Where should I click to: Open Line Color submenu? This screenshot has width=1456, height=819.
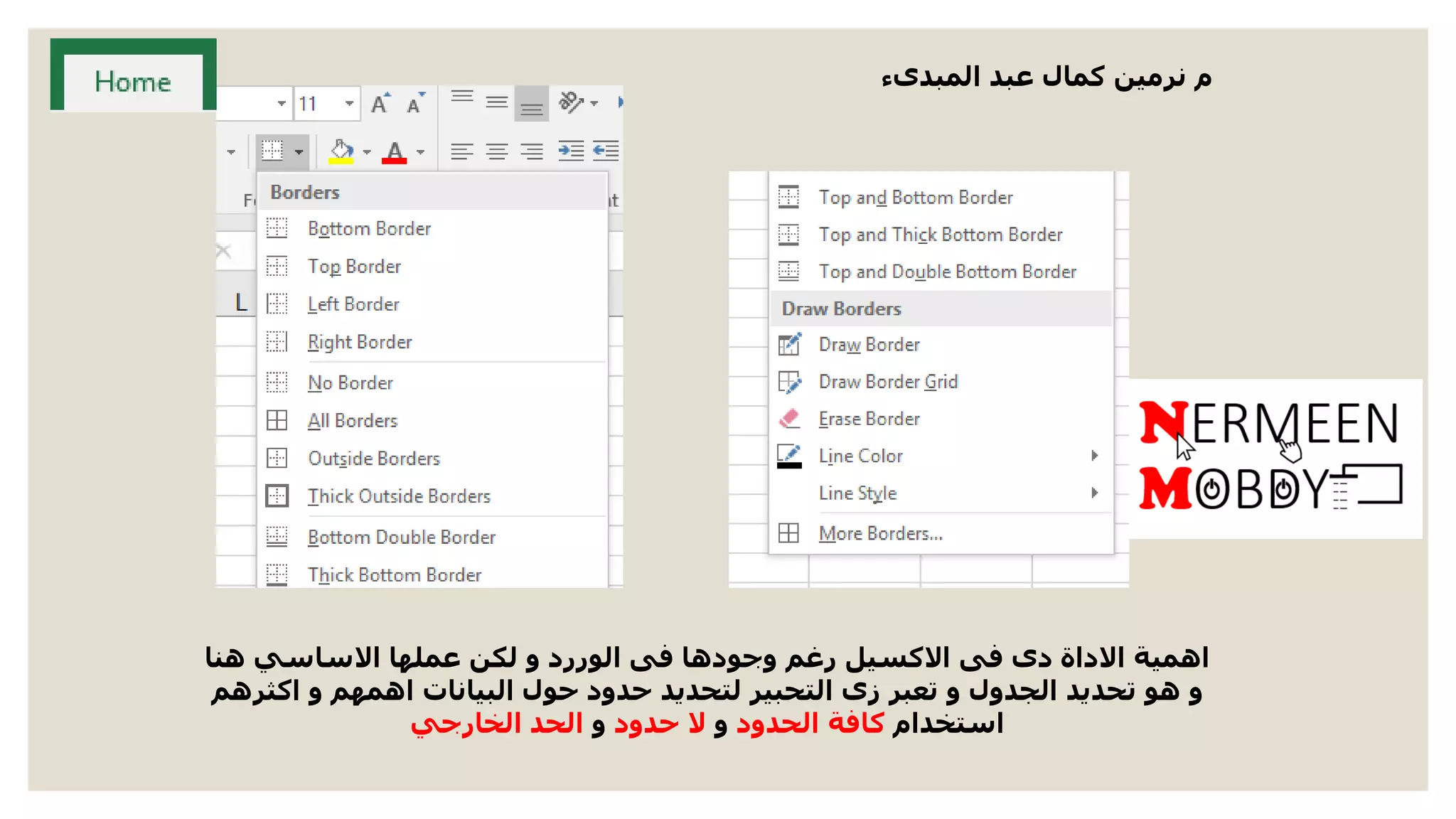coord(941,455)
